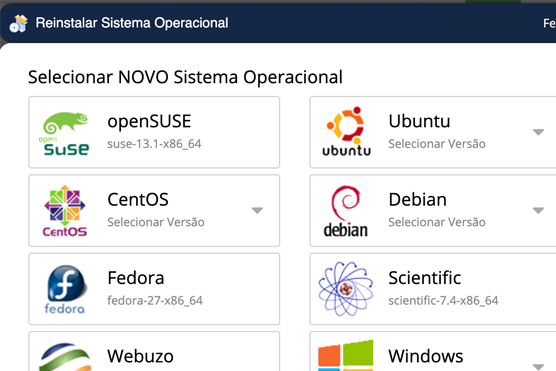Click Selecionar Versão under Ubuntu

point(437,144)
